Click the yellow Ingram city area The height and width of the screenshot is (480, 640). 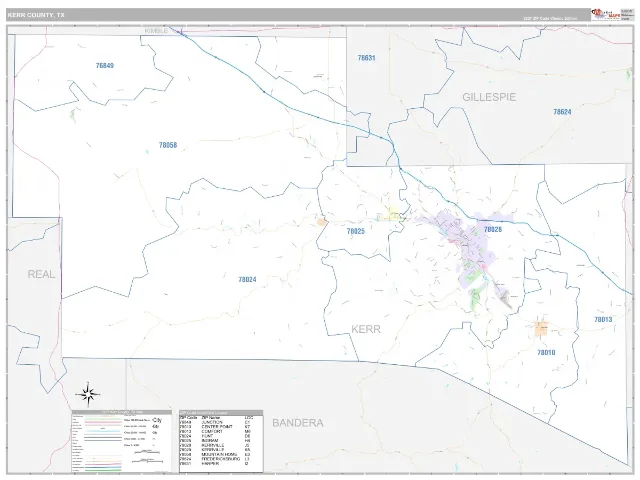tap(393, 214)
